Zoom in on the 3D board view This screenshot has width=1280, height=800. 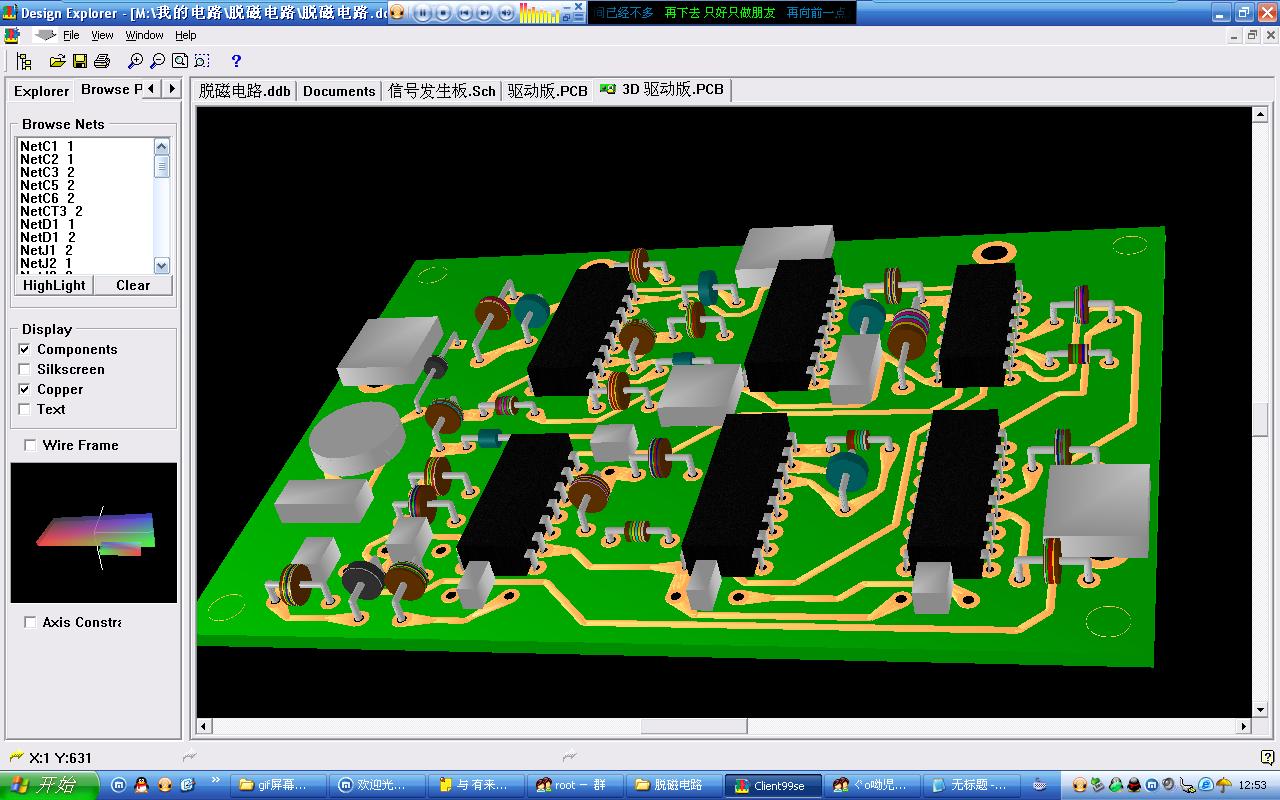click(x=135, y=61)
